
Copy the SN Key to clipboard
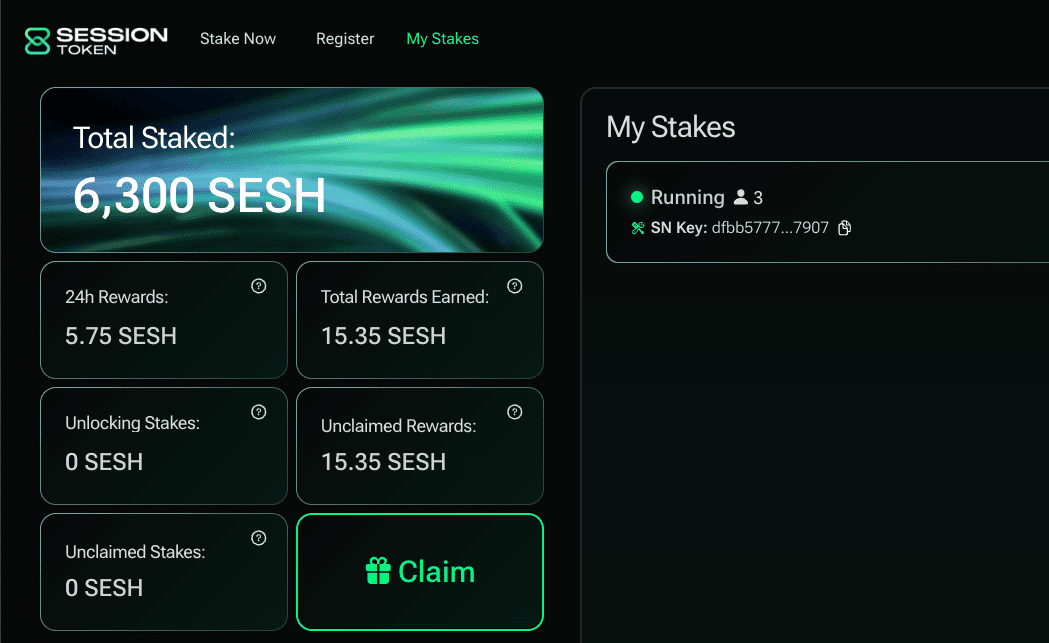pyautogui.click(x=845, y=228)
